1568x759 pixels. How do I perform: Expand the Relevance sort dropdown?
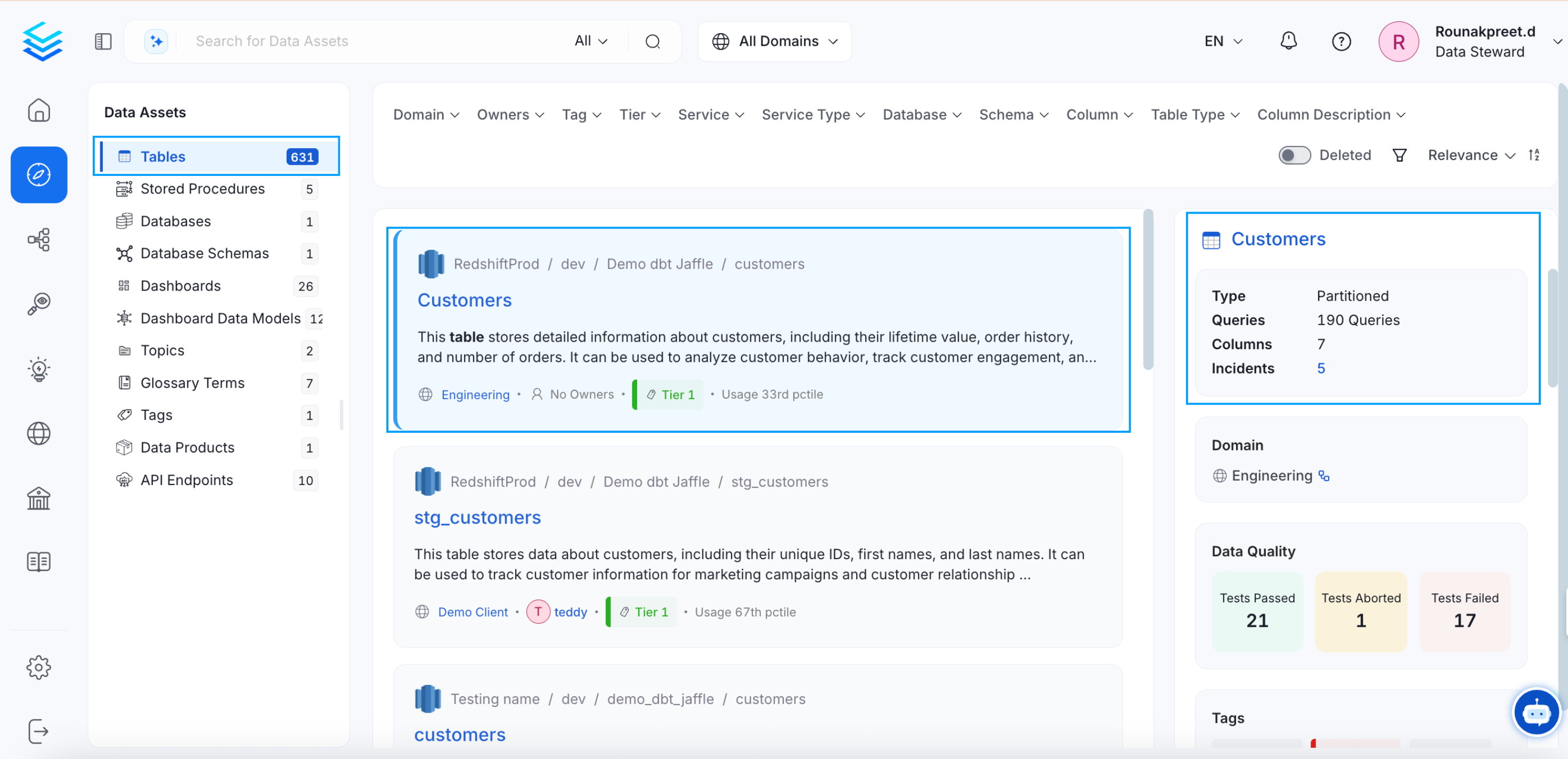[x=1470, y=155]
